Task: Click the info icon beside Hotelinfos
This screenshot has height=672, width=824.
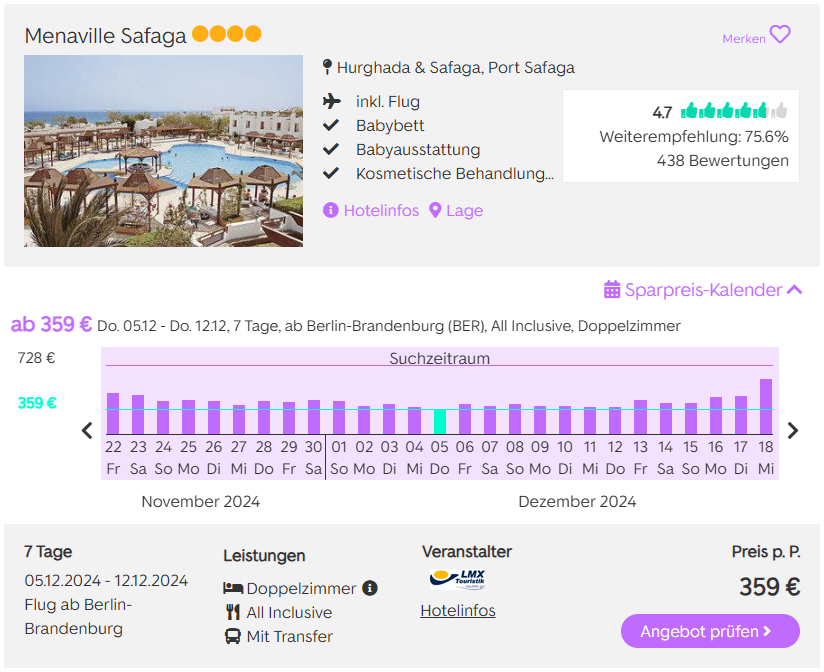Action: click(x=331, y=210)
